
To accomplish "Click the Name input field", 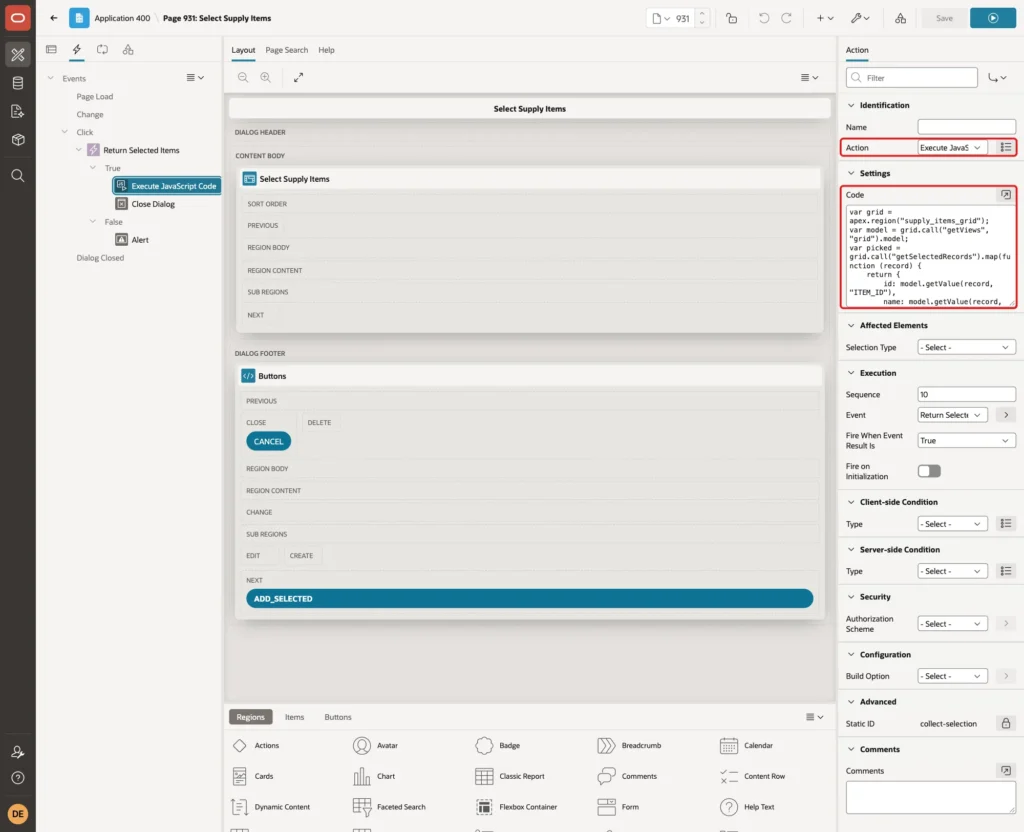I will click(967, 127).
